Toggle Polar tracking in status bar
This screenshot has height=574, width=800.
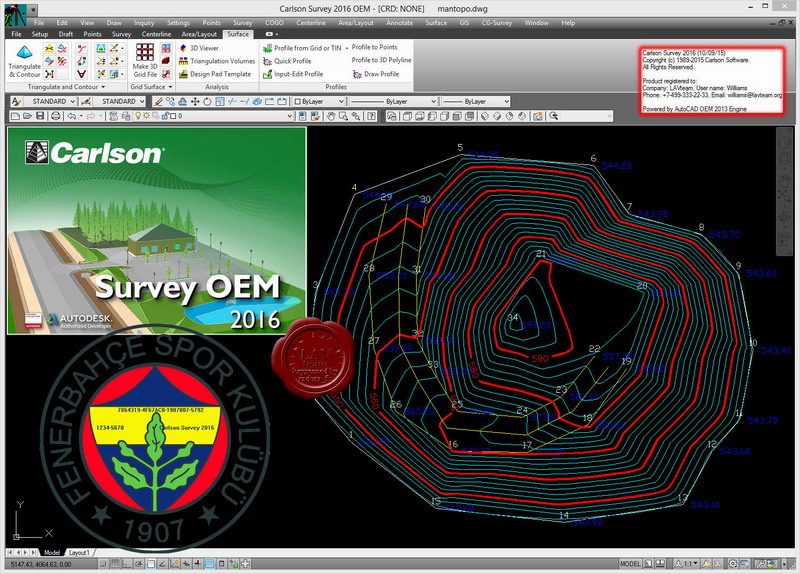pos(139,564)
